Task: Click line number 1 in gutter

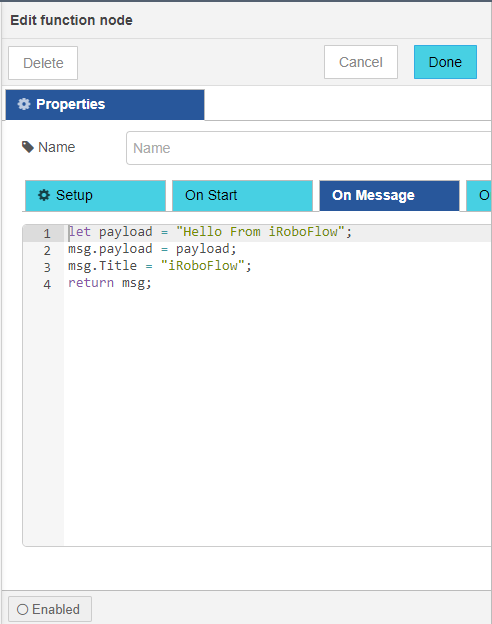Action: 47,233
